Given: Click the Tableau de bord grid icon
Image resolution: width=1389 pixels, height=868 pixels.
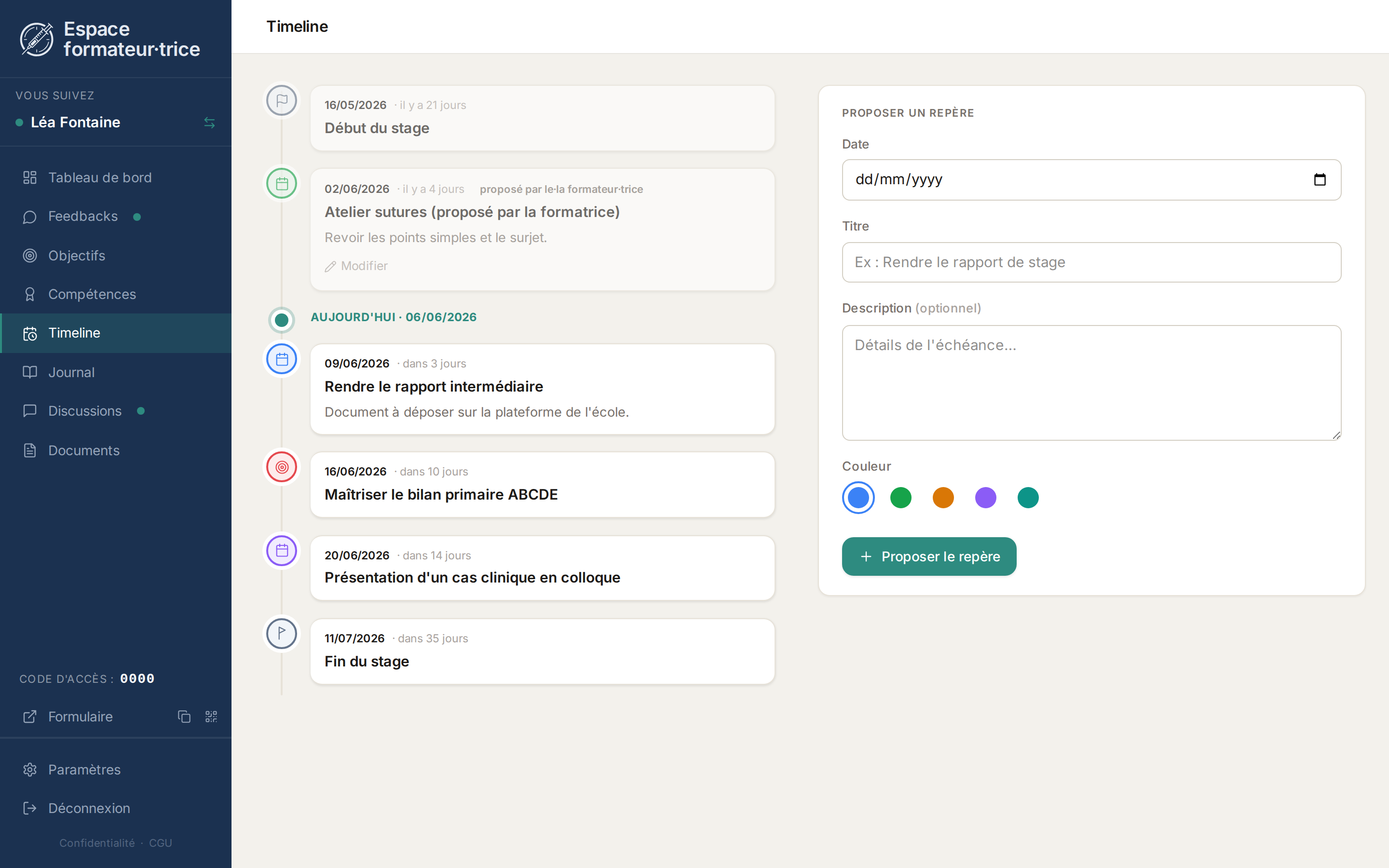Looking at the screenshot, I should point(30,177).
